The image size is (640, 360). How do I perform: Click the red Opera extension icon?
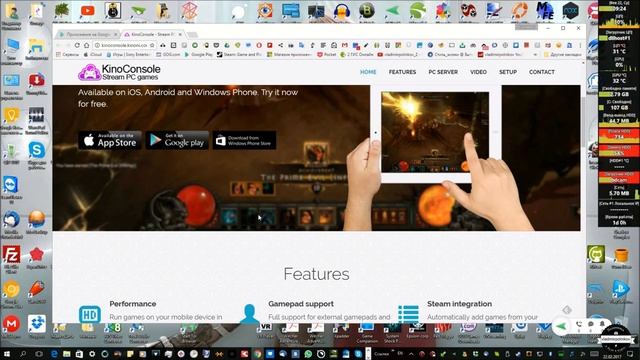259,45
